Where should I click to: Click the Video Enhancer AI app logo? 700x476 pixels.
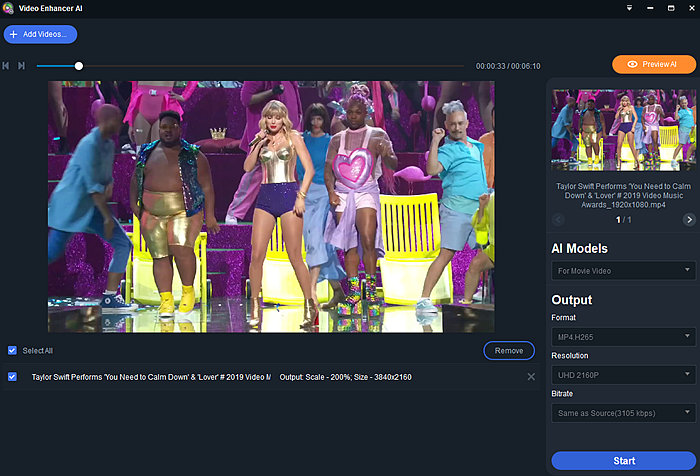[x=8, y=9]
